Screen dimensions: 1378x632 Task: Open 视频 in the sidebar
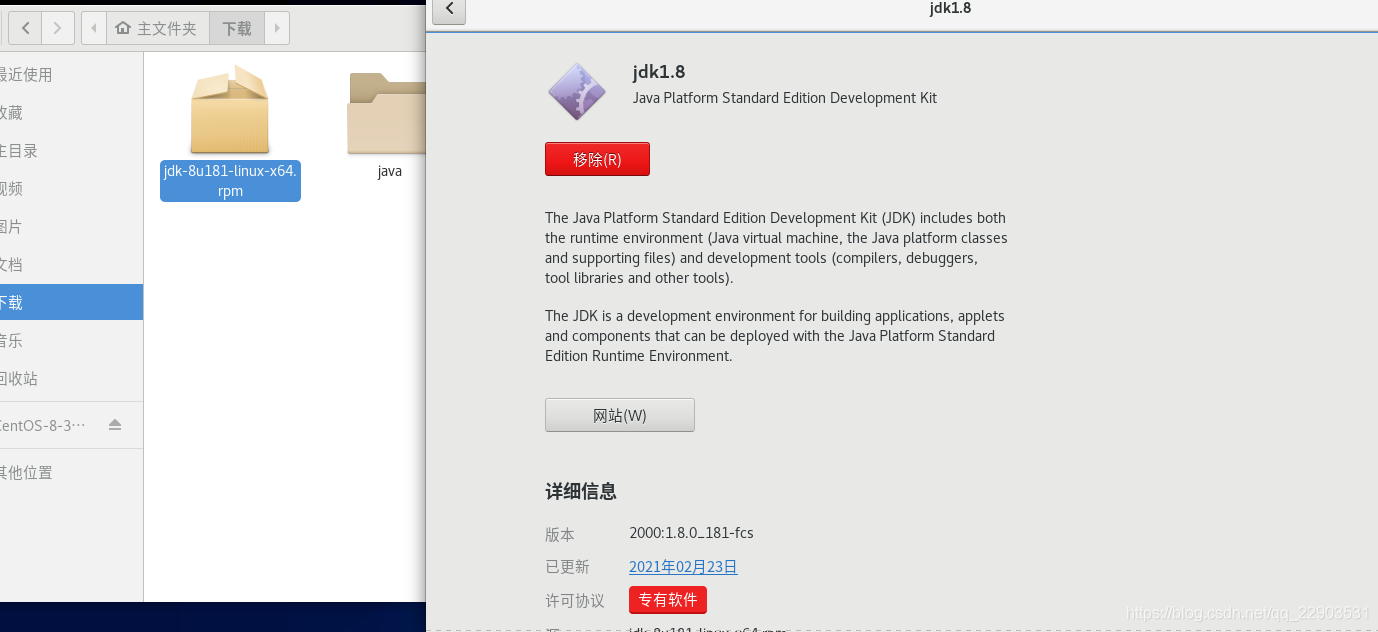71,188
